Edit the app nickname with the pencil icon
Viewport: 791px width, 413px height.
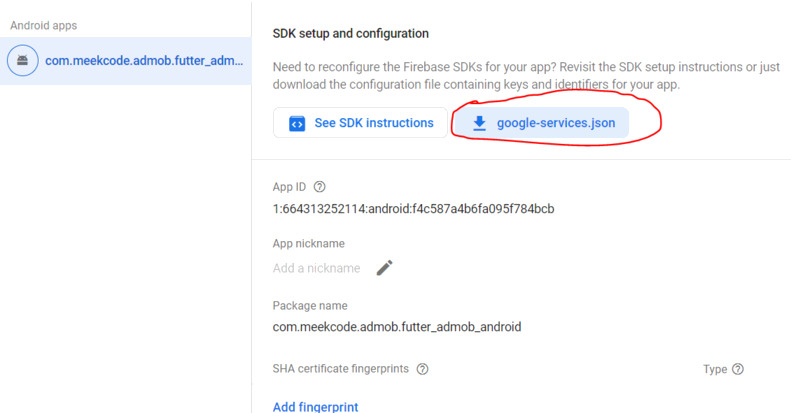[x=384, y=268]
